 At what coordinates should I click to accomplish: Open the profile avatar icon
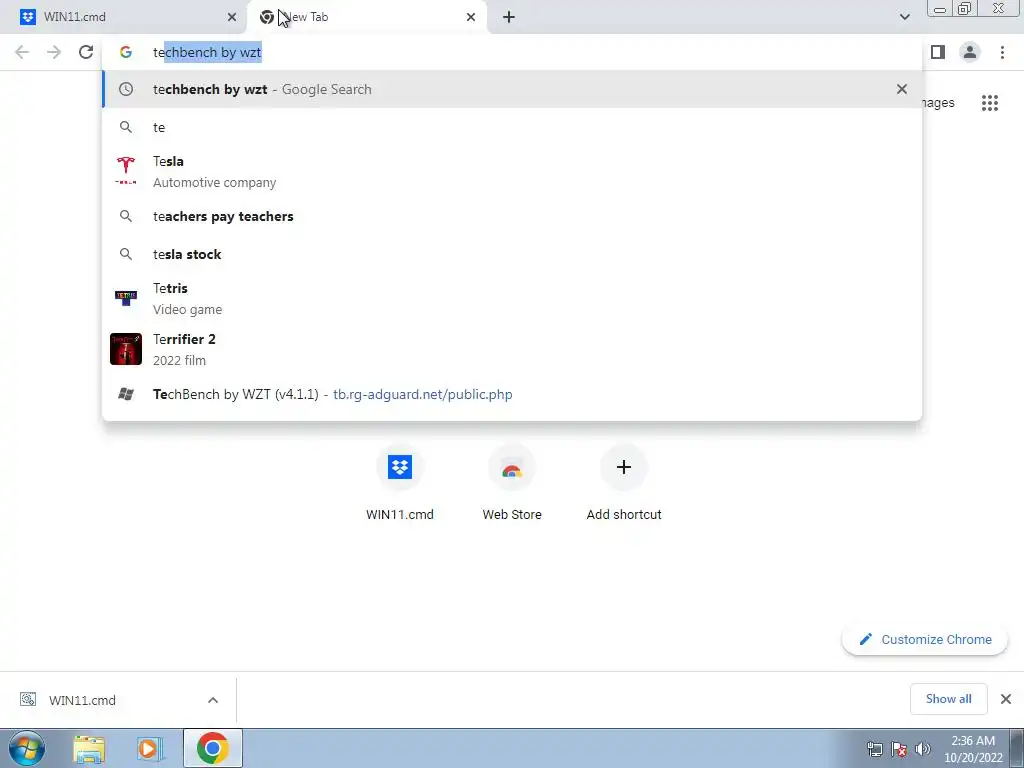click(970, 52)
